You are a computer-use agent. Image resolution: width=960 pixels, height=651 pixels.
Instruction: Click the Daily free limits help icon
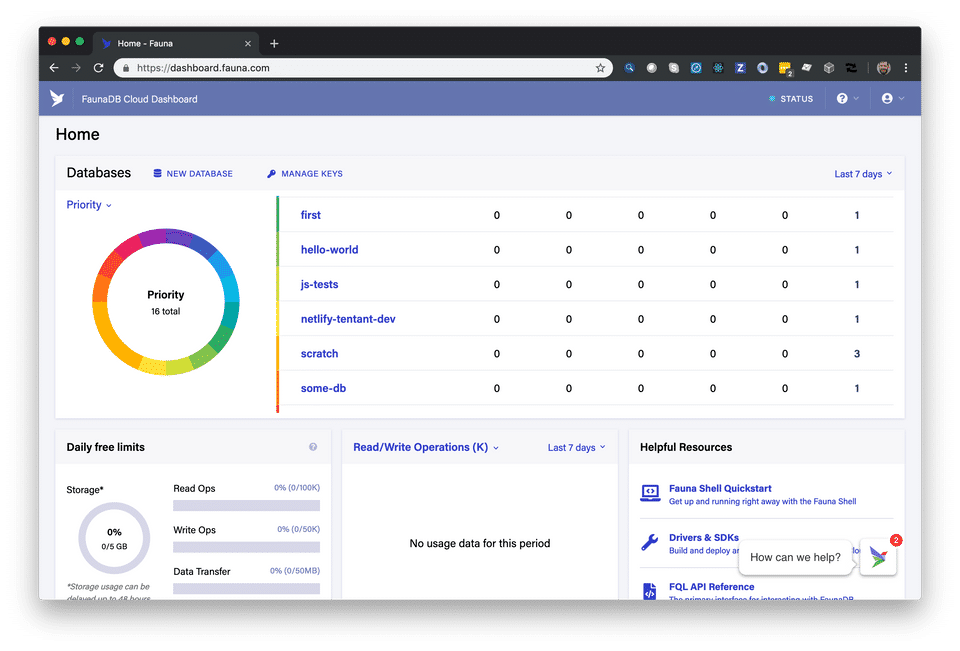(x=313, y=447)
